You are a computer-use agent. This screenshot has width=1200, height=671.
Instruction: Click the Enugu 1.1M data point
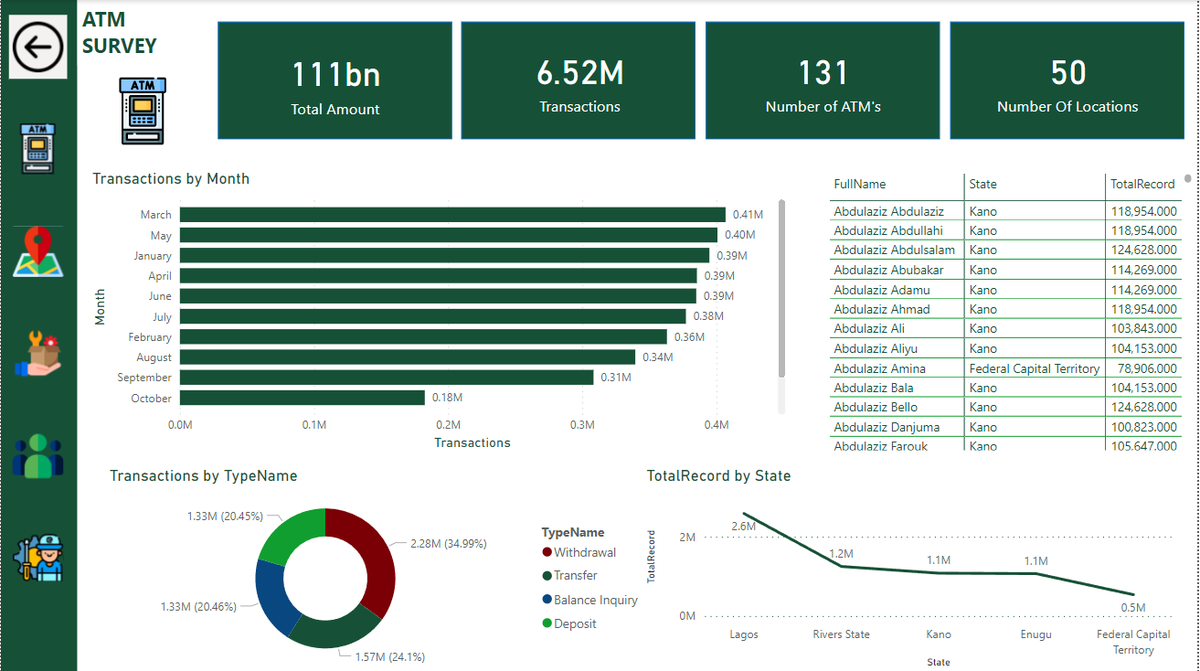(1036, 573)
